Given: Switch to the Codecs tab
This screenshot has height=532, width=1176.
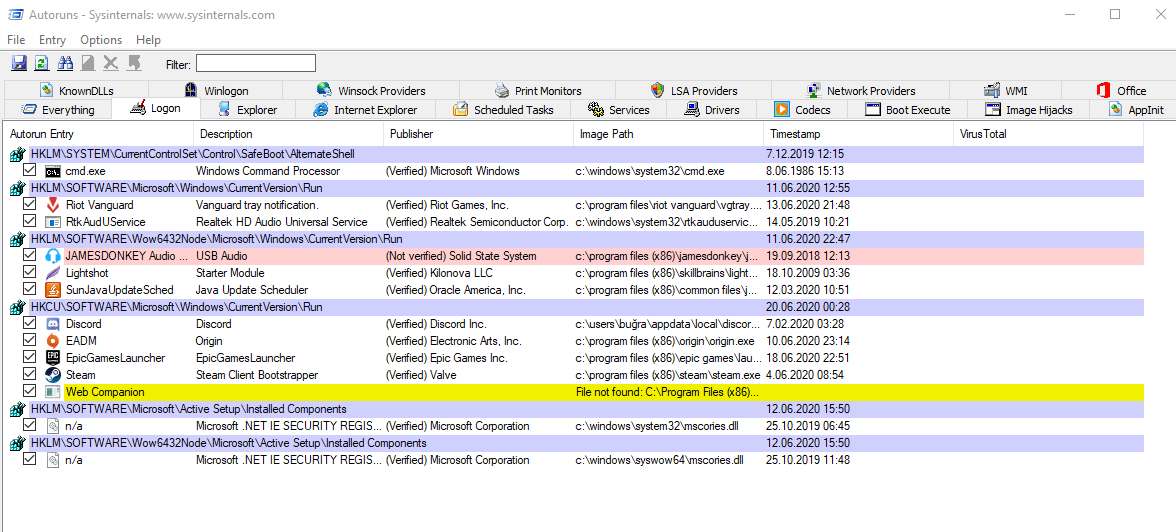Looking at the screenshot, I should pyautogui.click(x=802, y=110).
